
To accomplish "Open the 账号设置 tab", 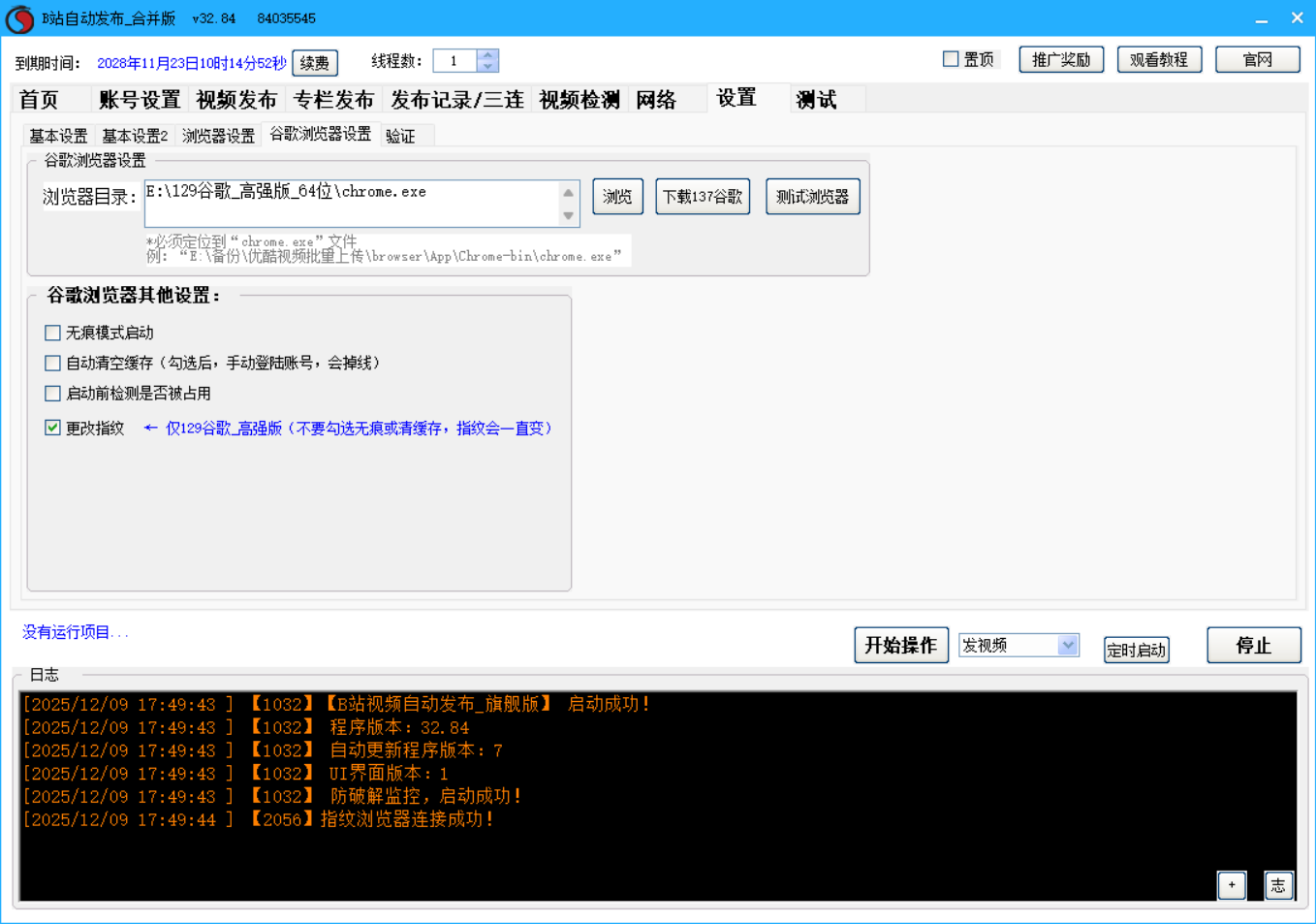I will [140, 100].
